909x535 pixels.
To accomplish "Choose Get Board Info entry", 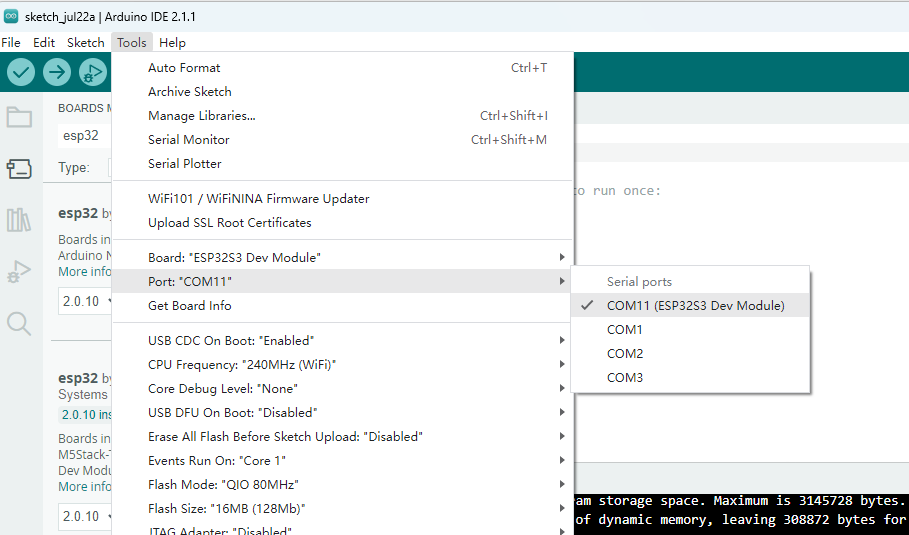I will coord(343,305).
